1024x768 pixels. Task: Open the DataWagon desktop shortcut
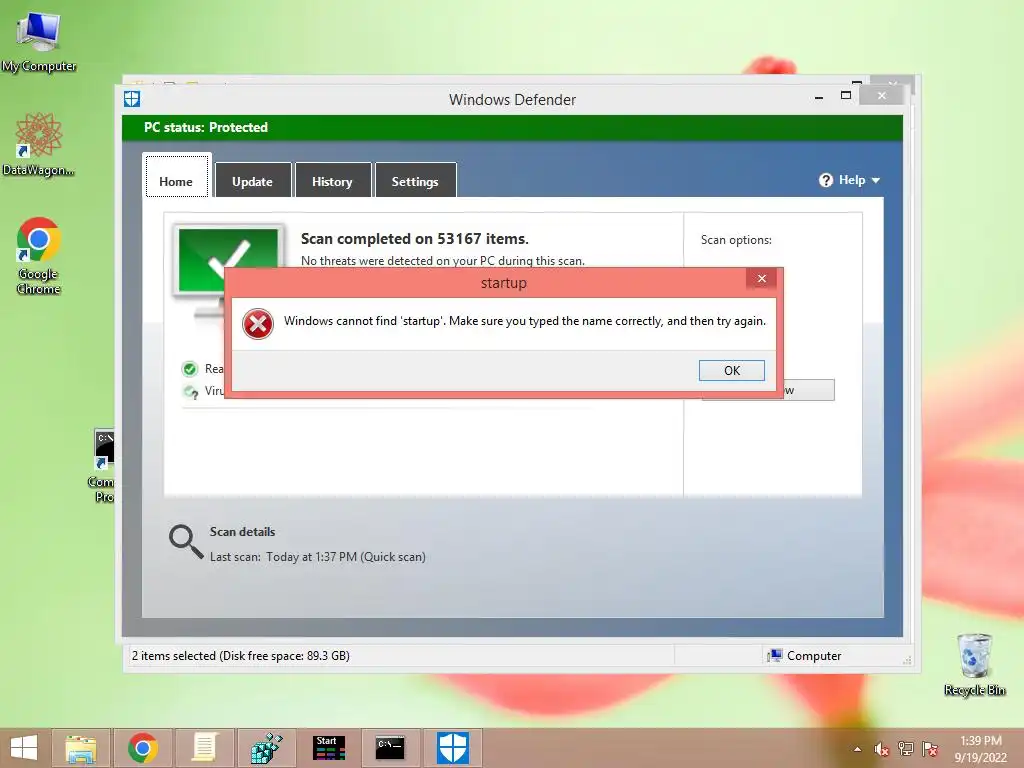[39, 144]
